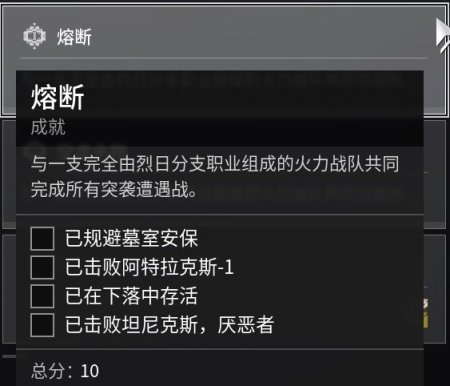Click the description about 烈日分支职业 fireteam
Screen dimensions: 450x386
pyautogui.click(x=215, y=177)
